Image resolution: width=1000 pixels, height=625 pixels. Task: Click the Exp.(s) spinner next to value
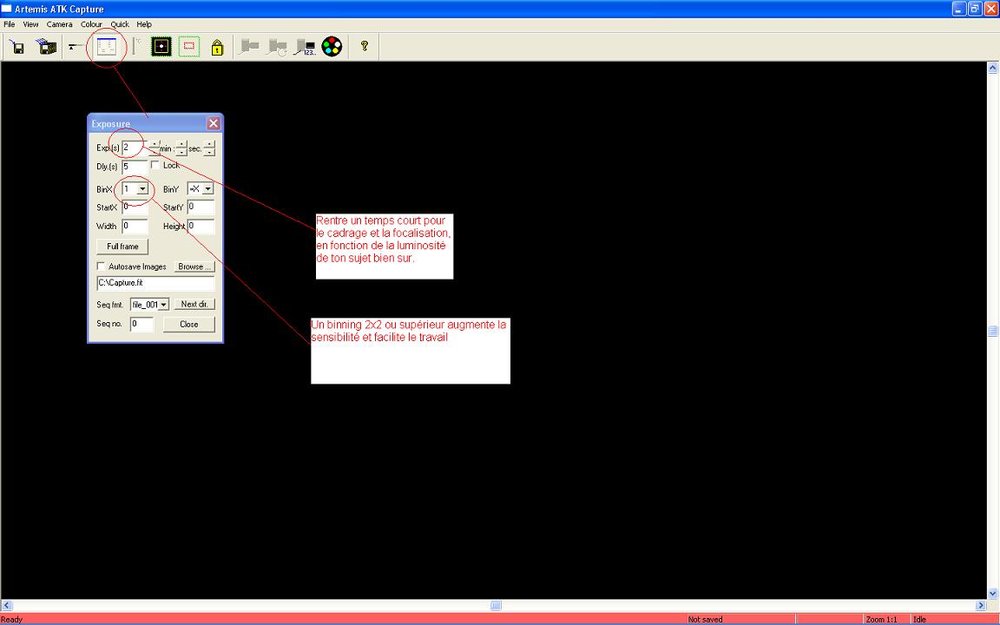pyautogui.click(x=154, y=148)
